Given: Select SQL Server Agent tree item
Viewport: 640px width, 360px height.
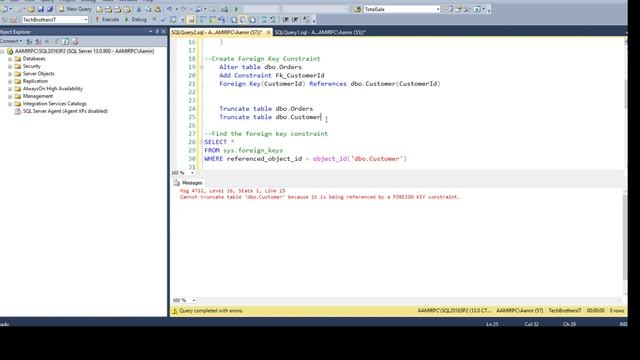Looking at the screenshot, I should (65, 111).
